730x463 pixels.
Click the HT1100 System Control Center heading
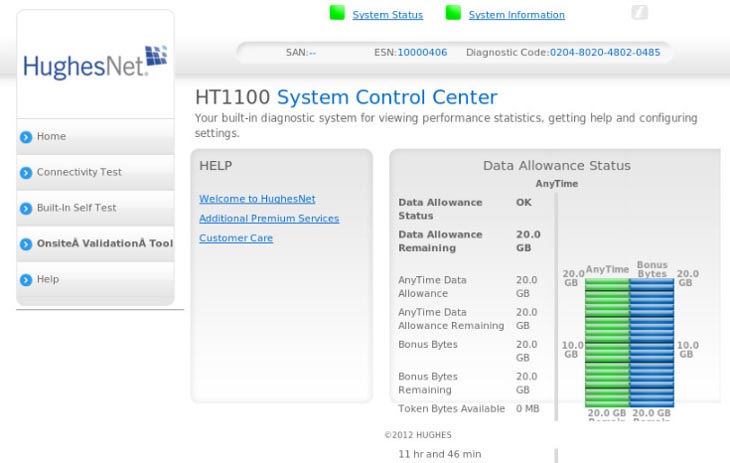click(x=346, y=97)
